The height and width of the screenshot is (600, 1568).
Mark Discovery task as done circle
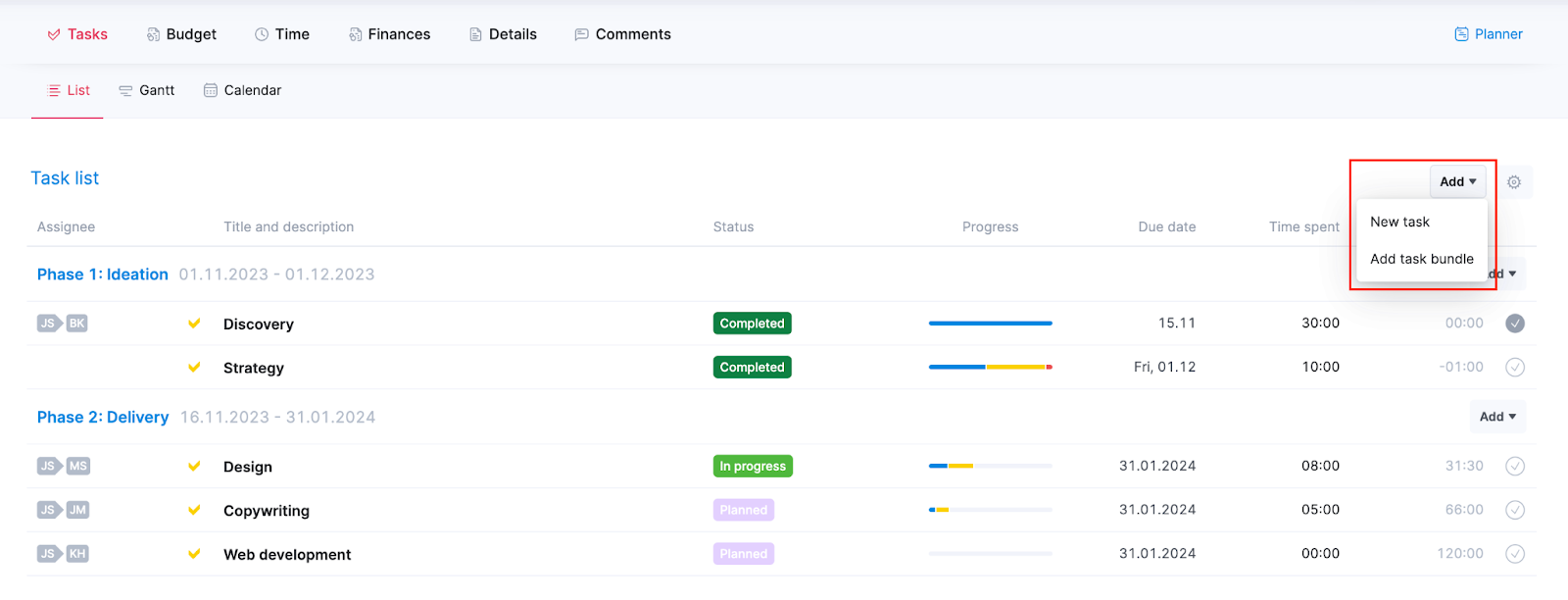point(1515,324)
